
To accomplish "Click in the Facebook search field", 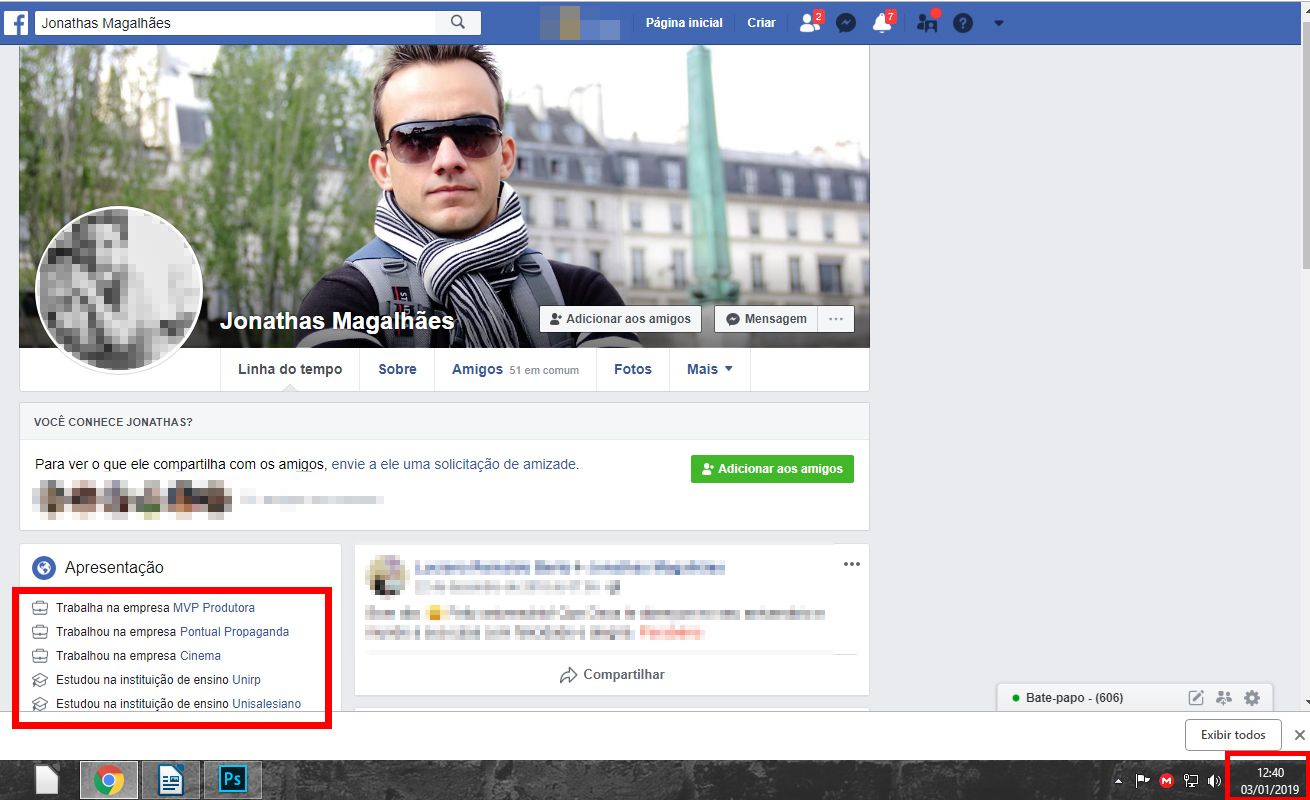I will click(x=235, y=22).
